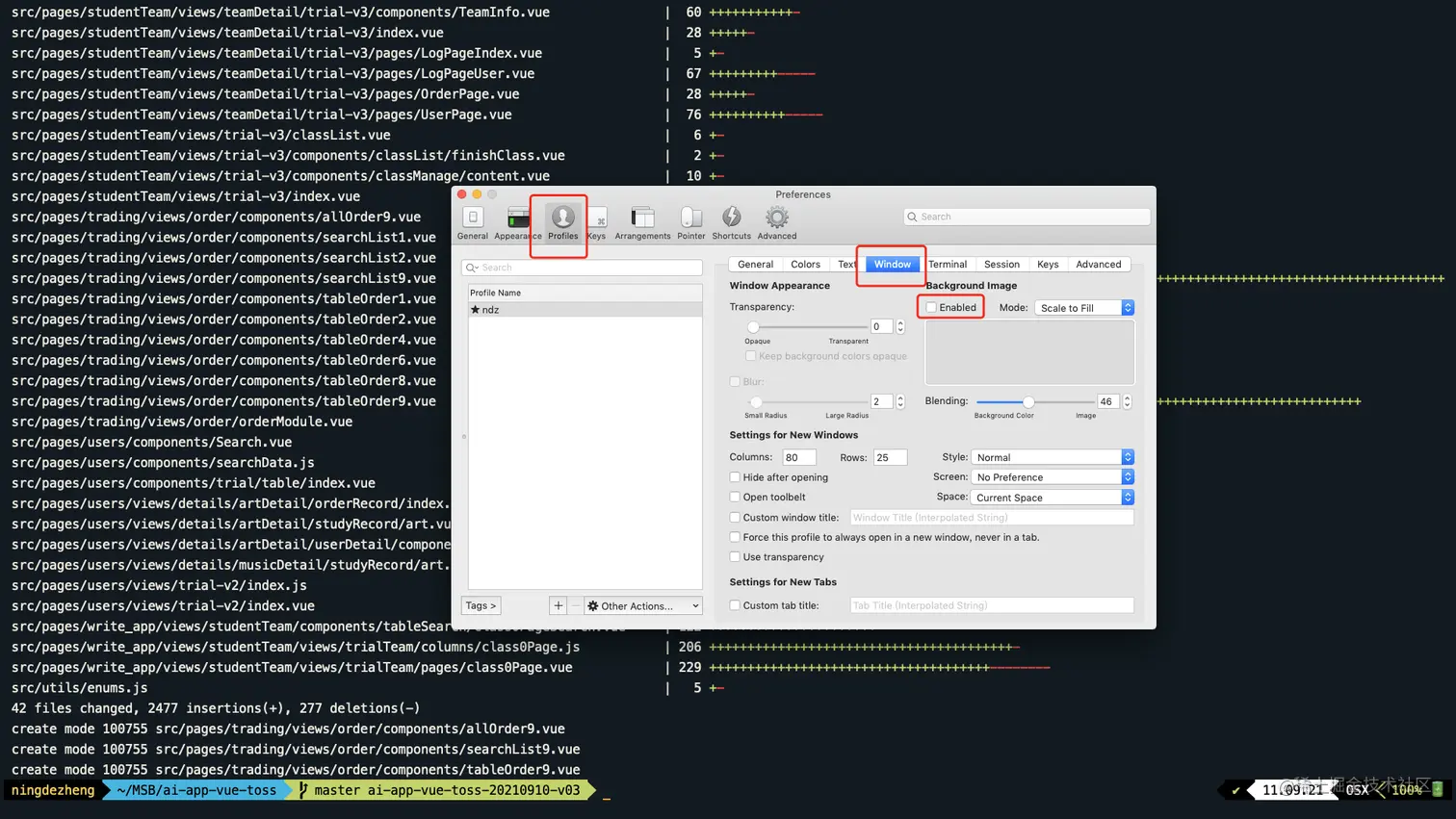The width and height of the screenshot is (1456, 819).
Task: Switch to the Keys profile tab
Action: tap(1048, 265)
